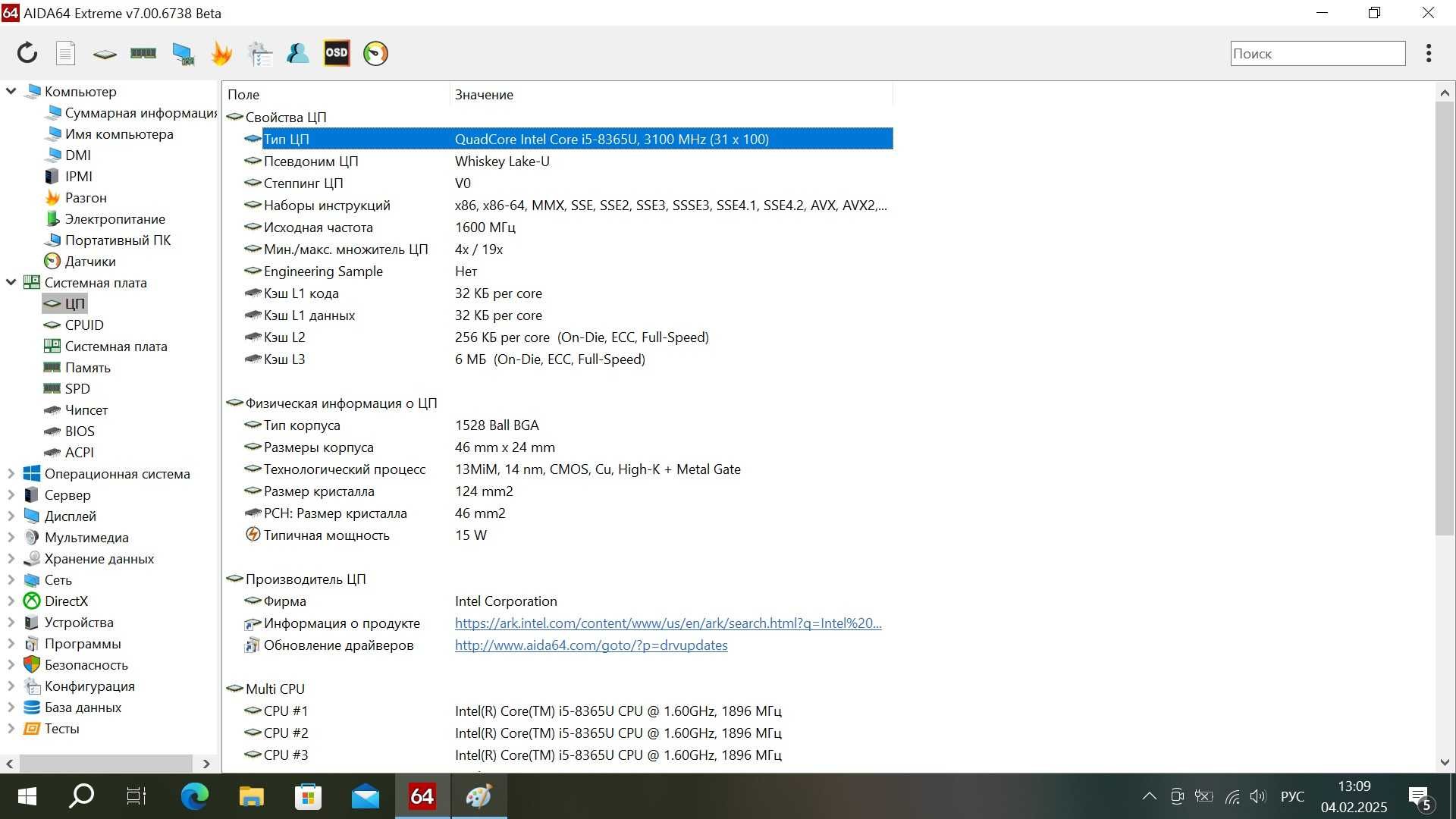Launch Microsoft Edge from the taskbar
The height and width of the screenshot is (819, 1456).
tap(194, 796)
